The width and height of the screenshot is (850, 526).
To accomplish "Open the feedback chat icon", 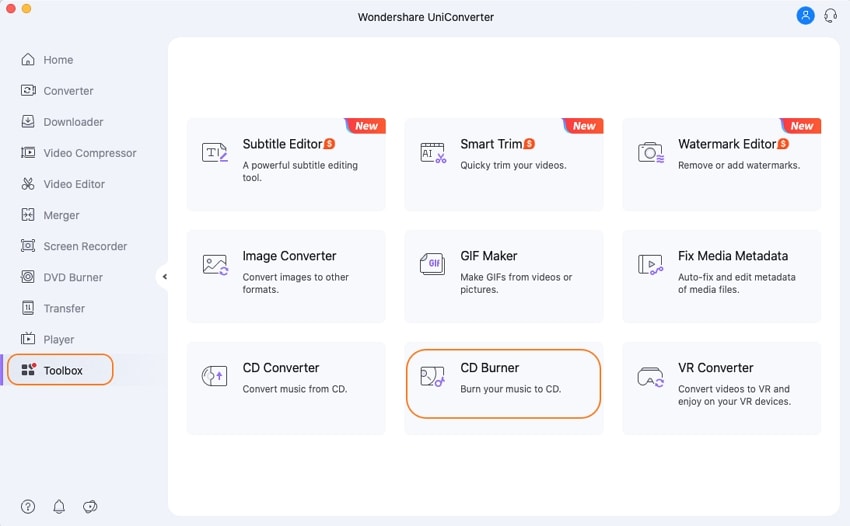I will click(90, 506).
